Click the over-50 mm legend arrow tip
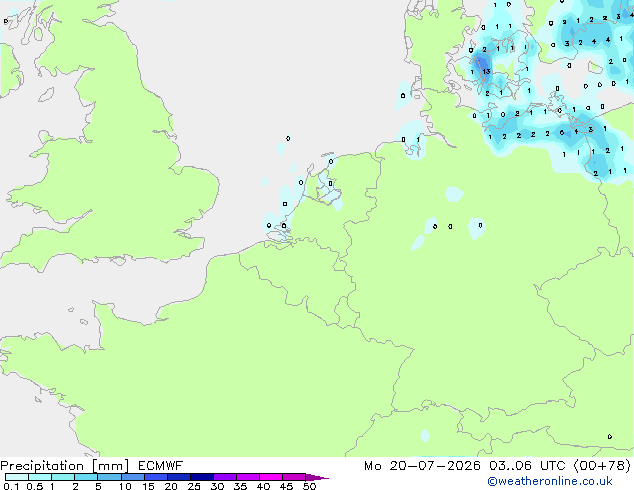The width and height of the screenshot is (634, 490). 317,477
